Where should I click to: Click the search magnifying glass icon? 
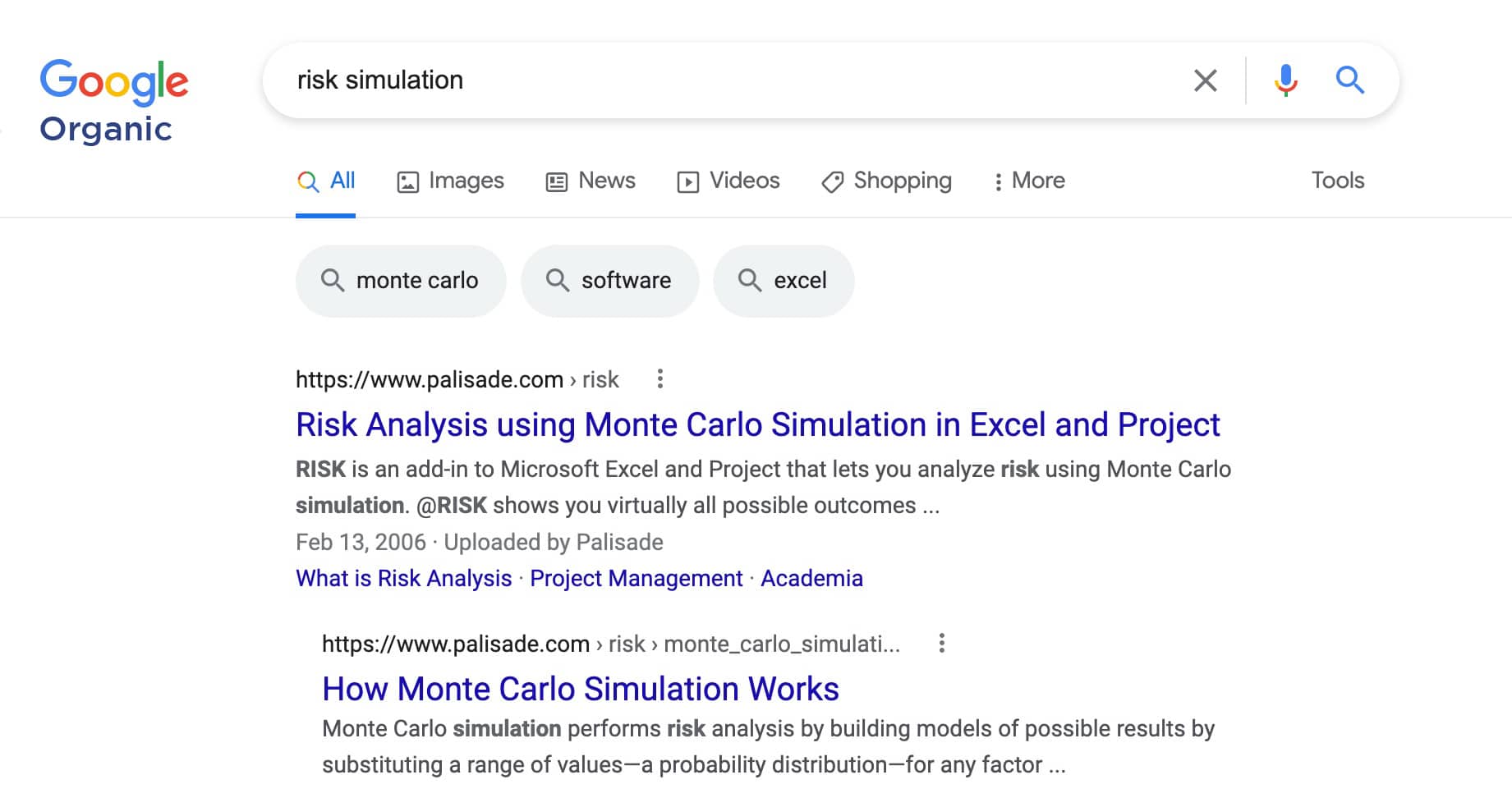(1349, 80)
